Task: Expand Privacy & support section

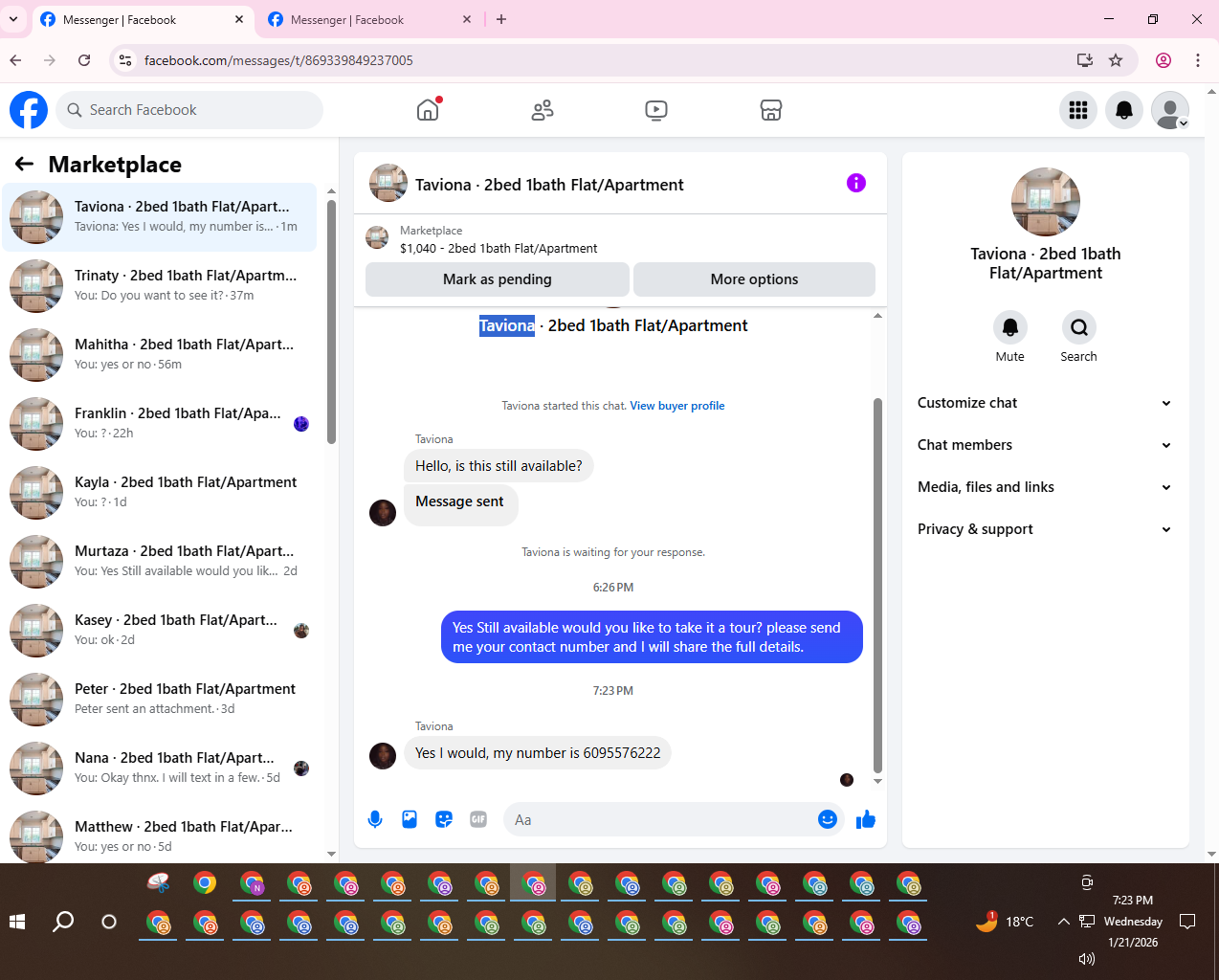Action: pos(1045,529)
